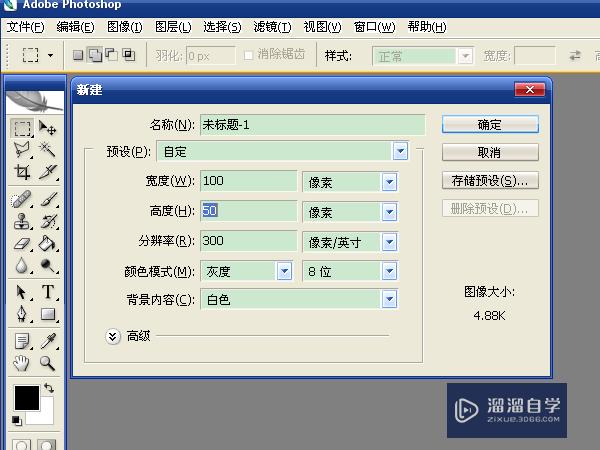The image size is (600, 450).
Task: Choose New selection mode in options bar
Action: coord(78,55)
